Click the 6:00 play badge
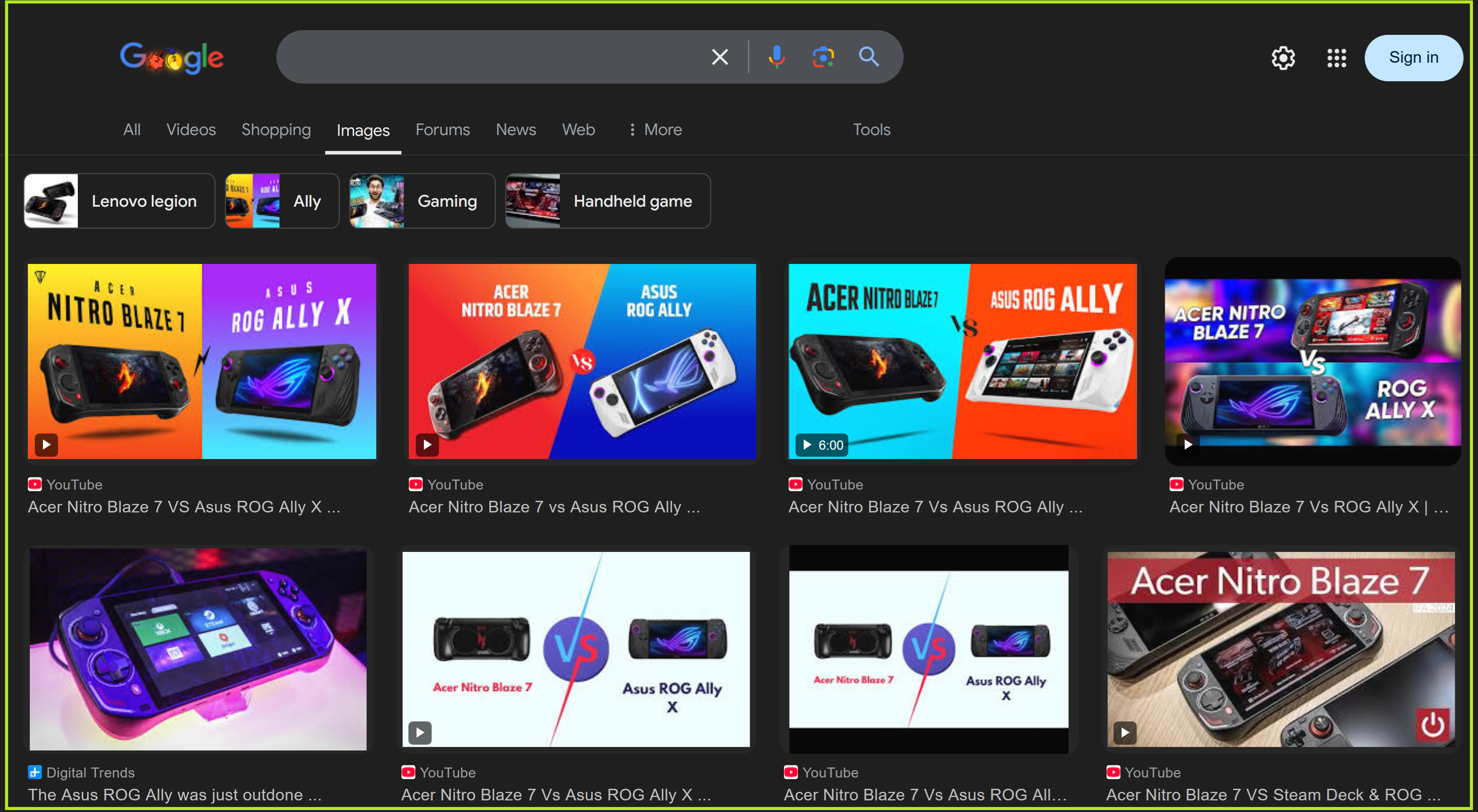The image size is (1478, 812). point(821,445)
